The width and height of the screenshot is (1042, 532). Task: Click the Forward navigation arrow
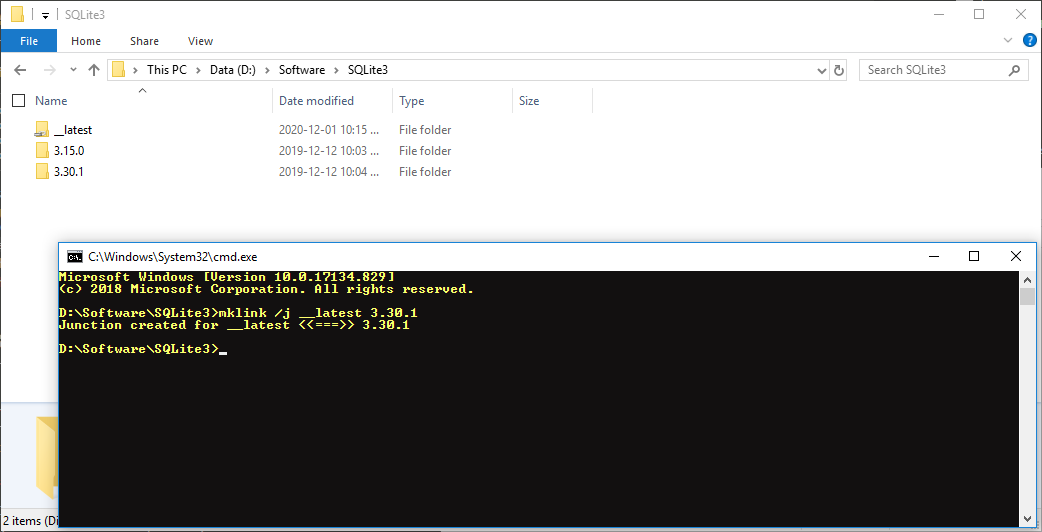point(49,70)
